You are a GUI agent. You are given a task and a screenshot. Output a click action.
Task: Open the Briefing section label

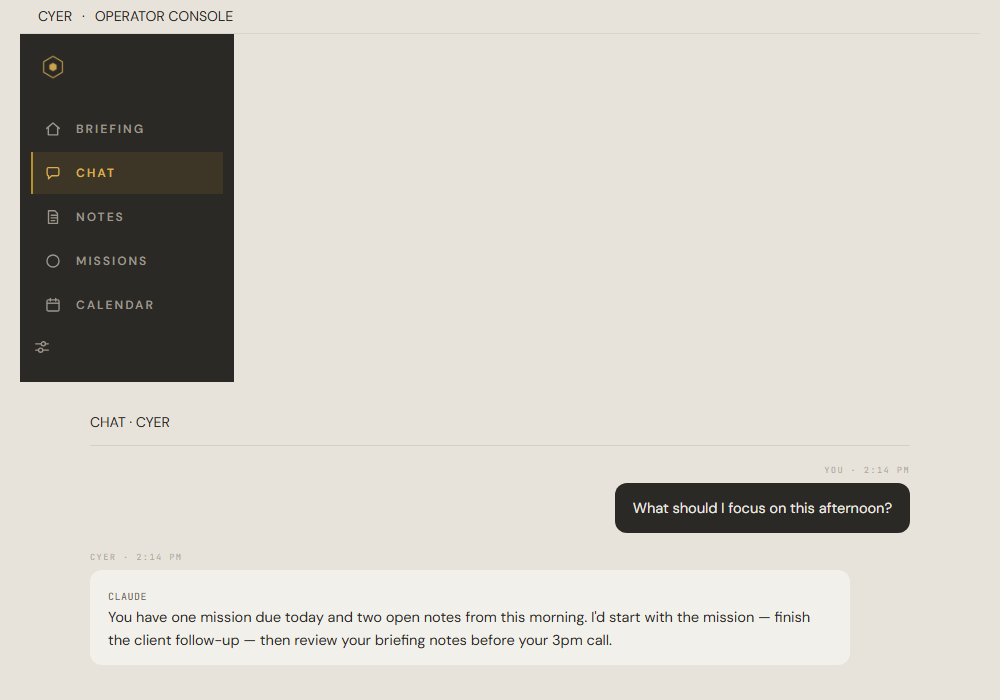pyautogui.click(x=110, y=129)
